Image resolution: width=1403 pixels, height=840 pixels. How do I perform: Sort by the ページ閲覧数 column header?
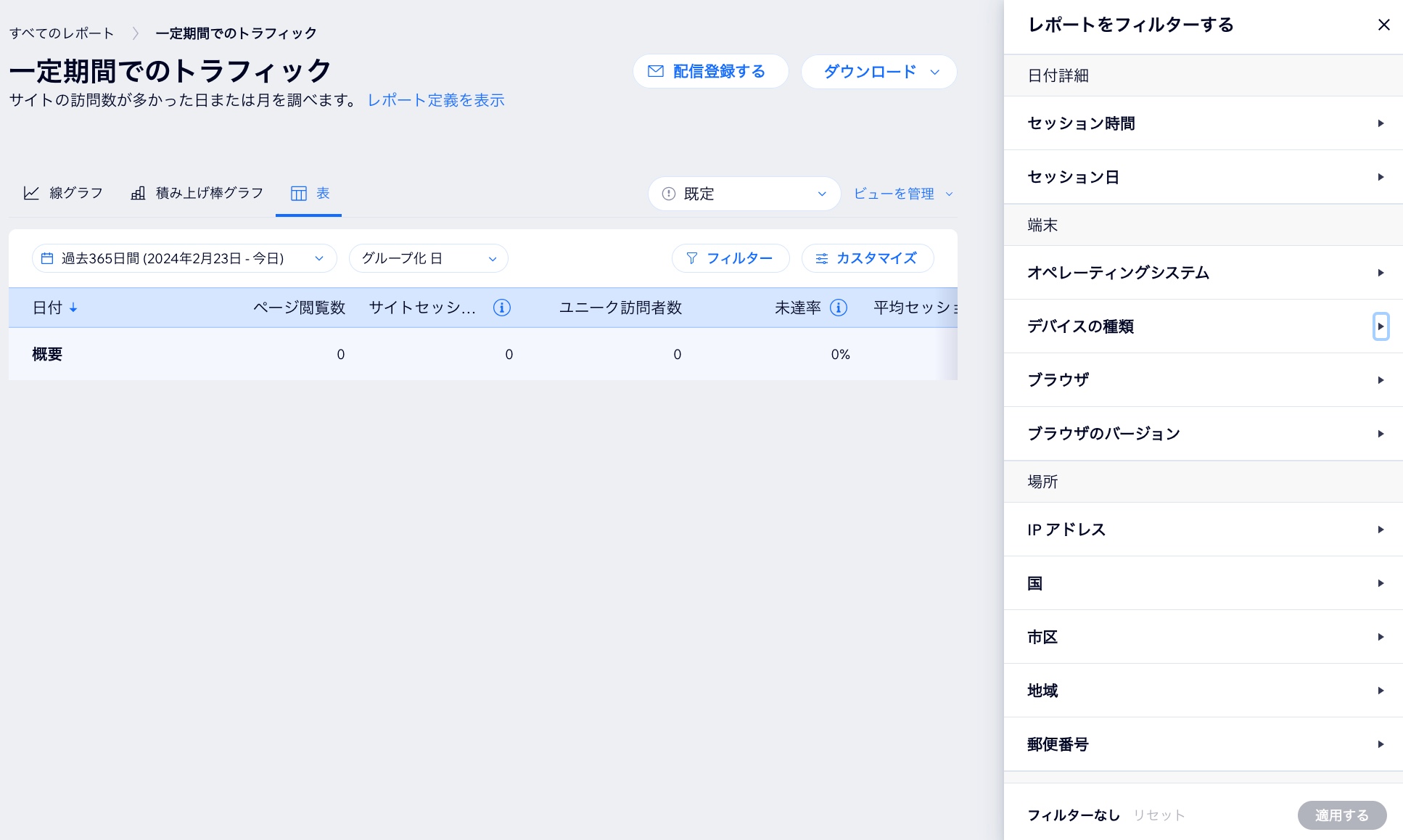click(x=299, y=308)
